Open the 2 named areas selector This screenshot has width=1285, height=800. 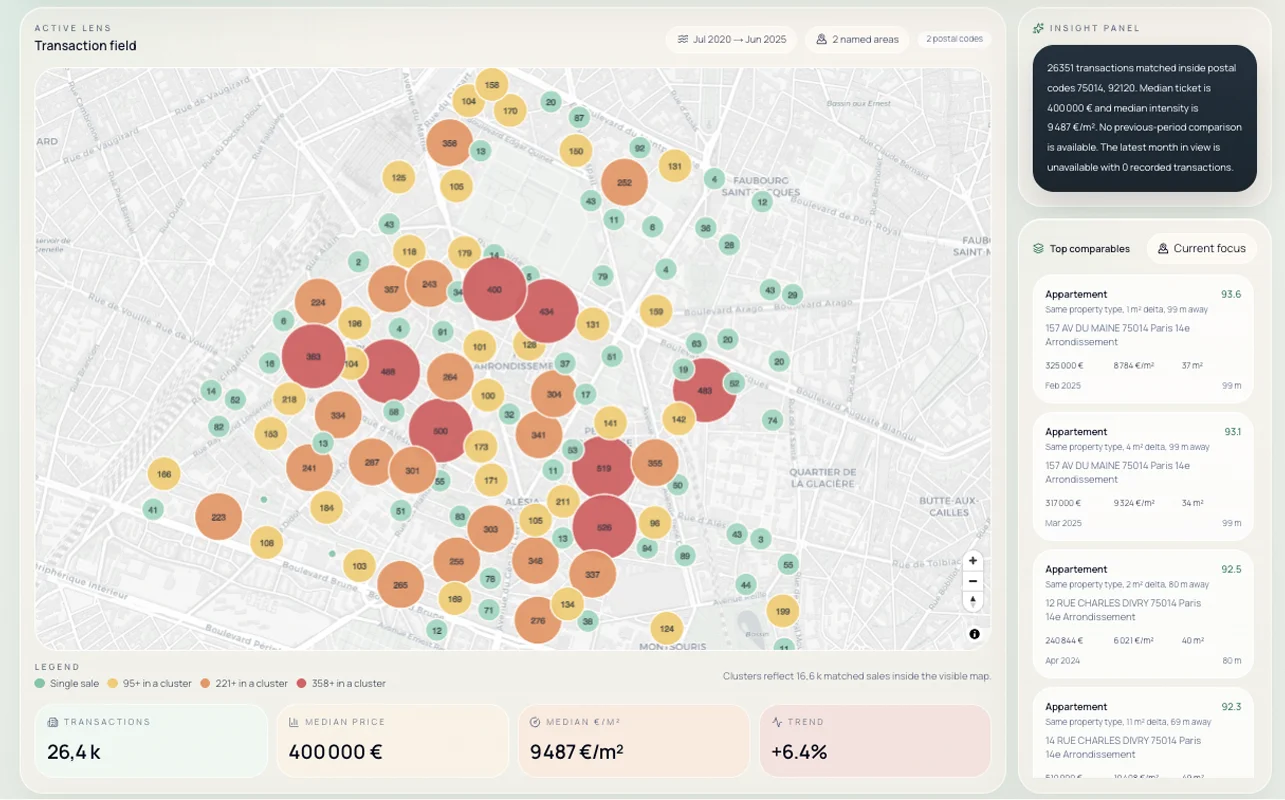click(856, 39)
